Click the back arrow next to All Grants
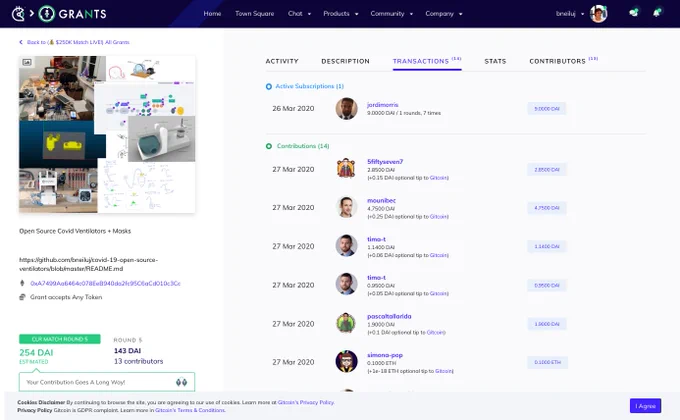Screen dimensions: 680x420 (21, 42)
